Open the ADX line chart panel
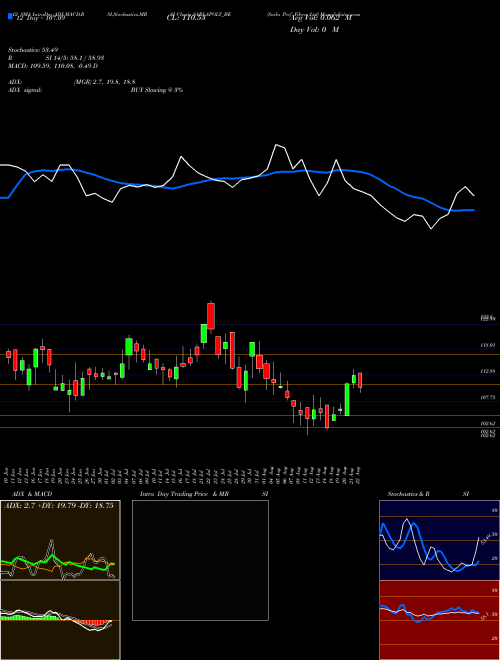 60,540
